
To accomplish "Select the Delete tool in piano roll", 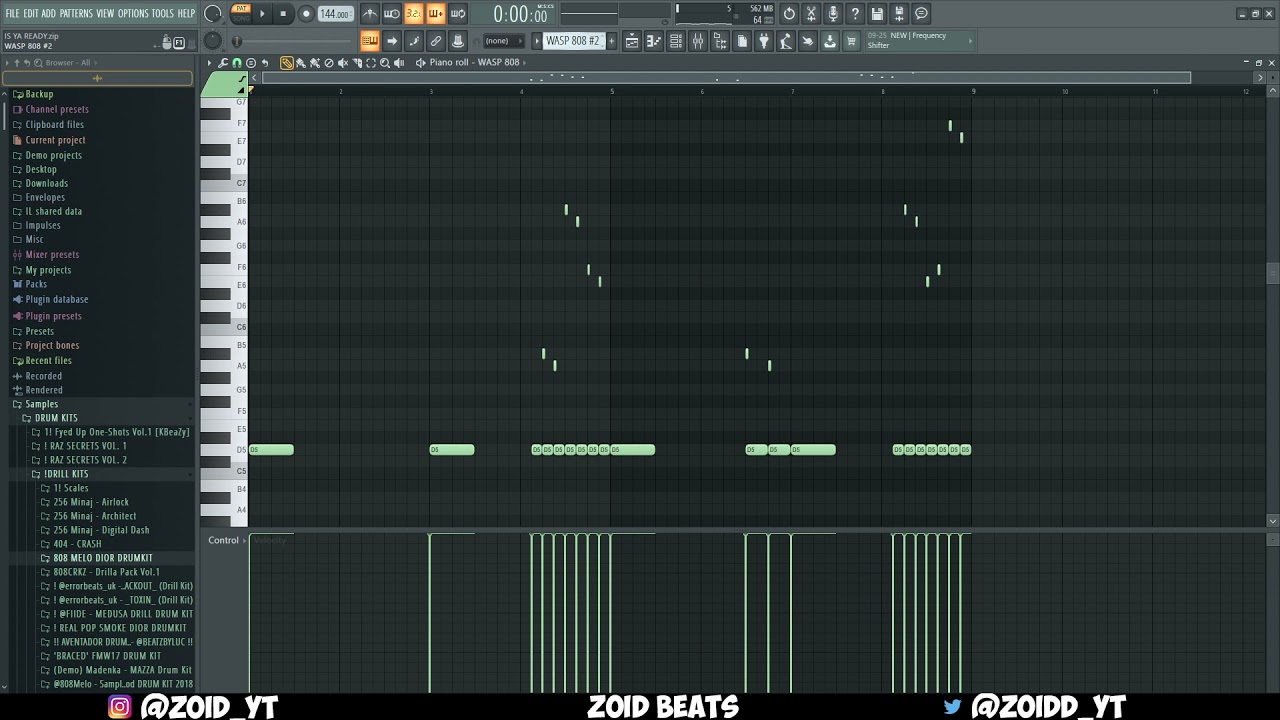I will (329, 63).
